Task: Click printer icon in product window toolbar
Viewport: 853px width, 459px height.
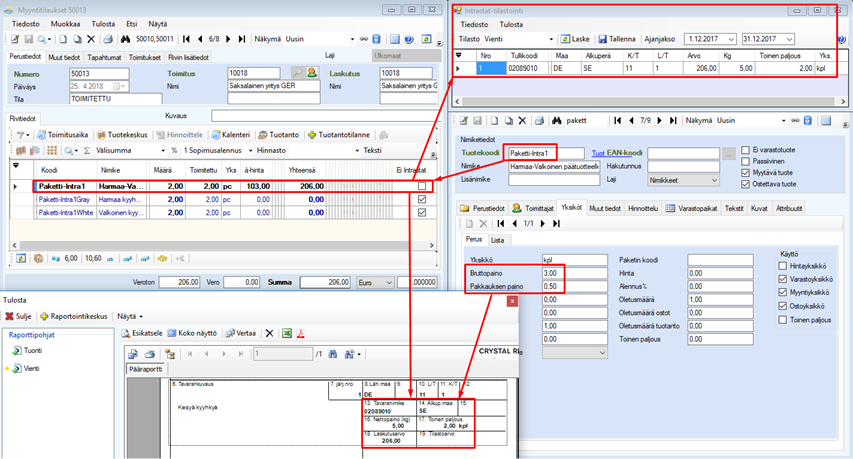Action: (x=539, y=121)
